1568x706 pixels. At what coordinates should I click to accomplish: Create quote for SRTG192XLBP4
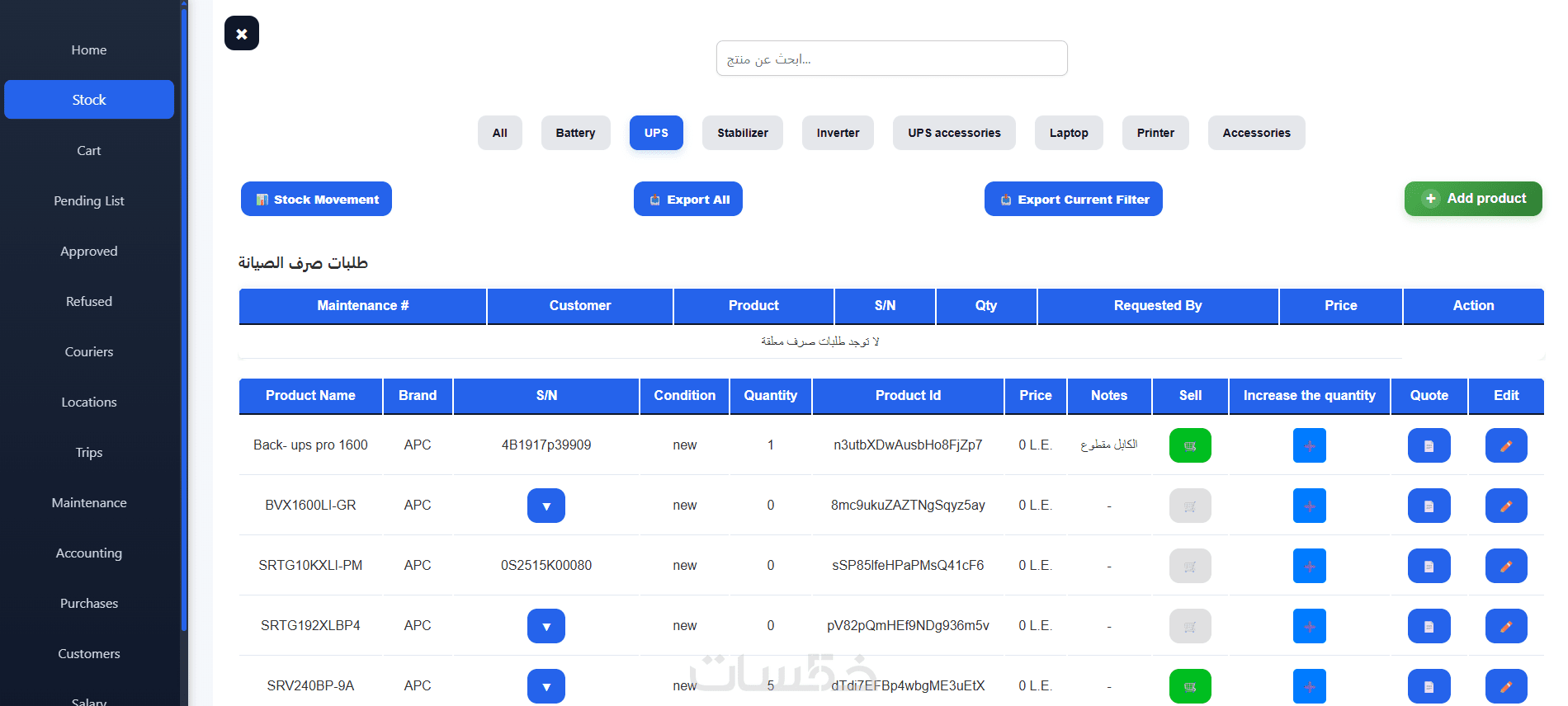[1429, 626]
